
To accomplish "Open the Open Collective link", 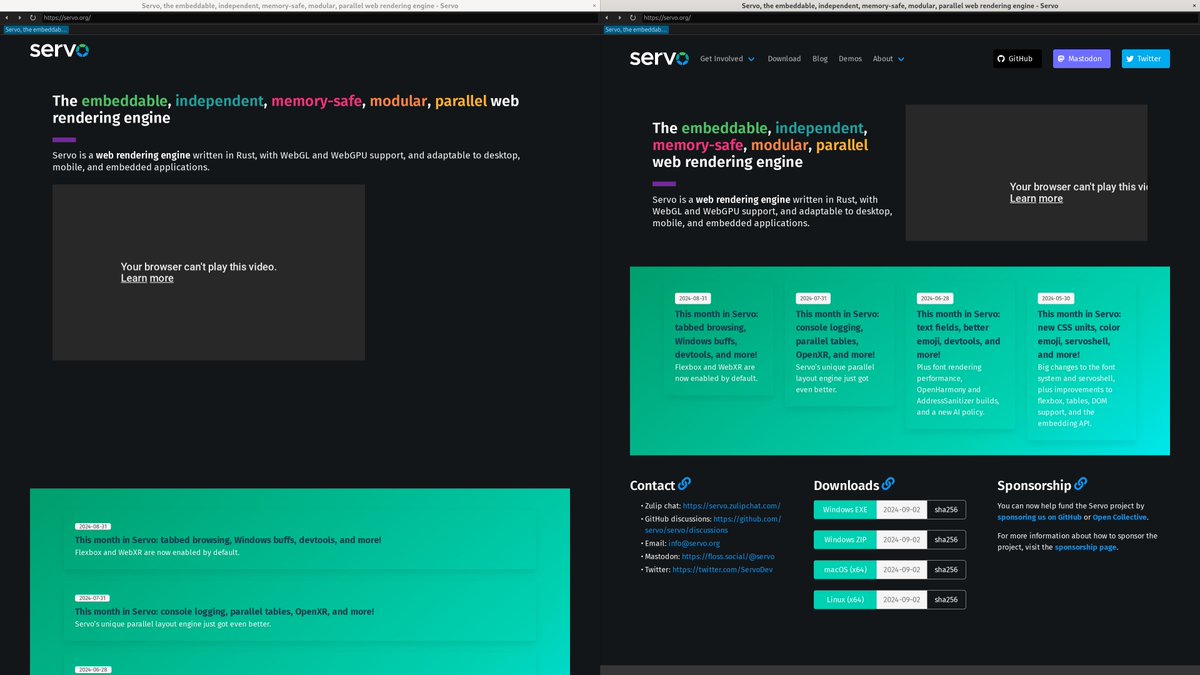I will click(x=1120, y=517).
